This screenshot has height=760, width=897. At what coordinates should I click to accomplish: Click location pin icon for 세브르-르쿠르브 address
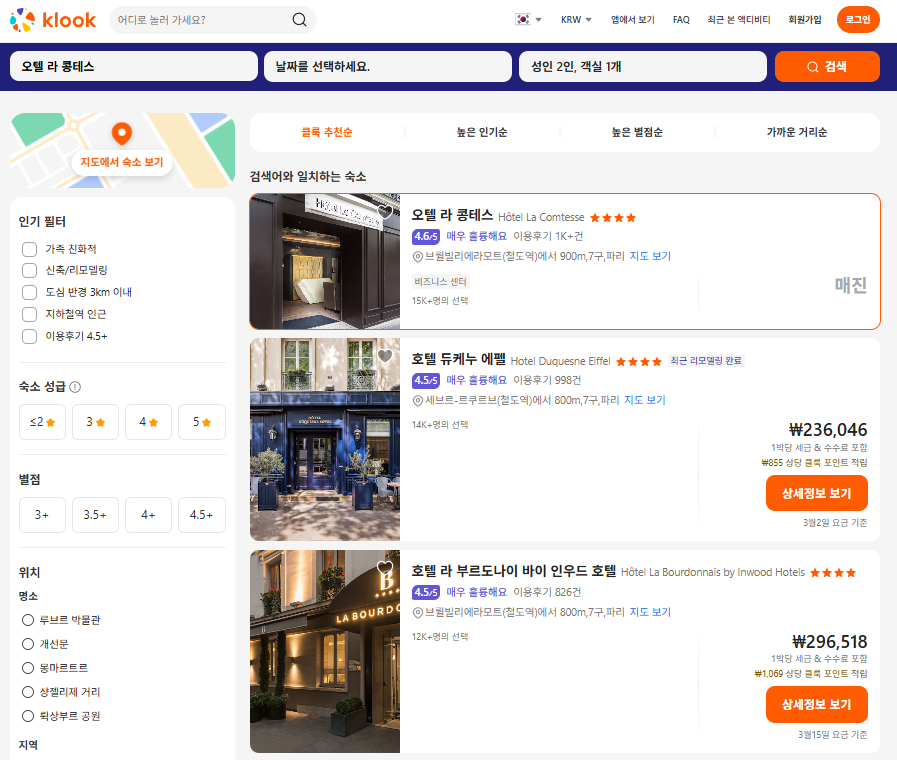click(x=418, y=401)
